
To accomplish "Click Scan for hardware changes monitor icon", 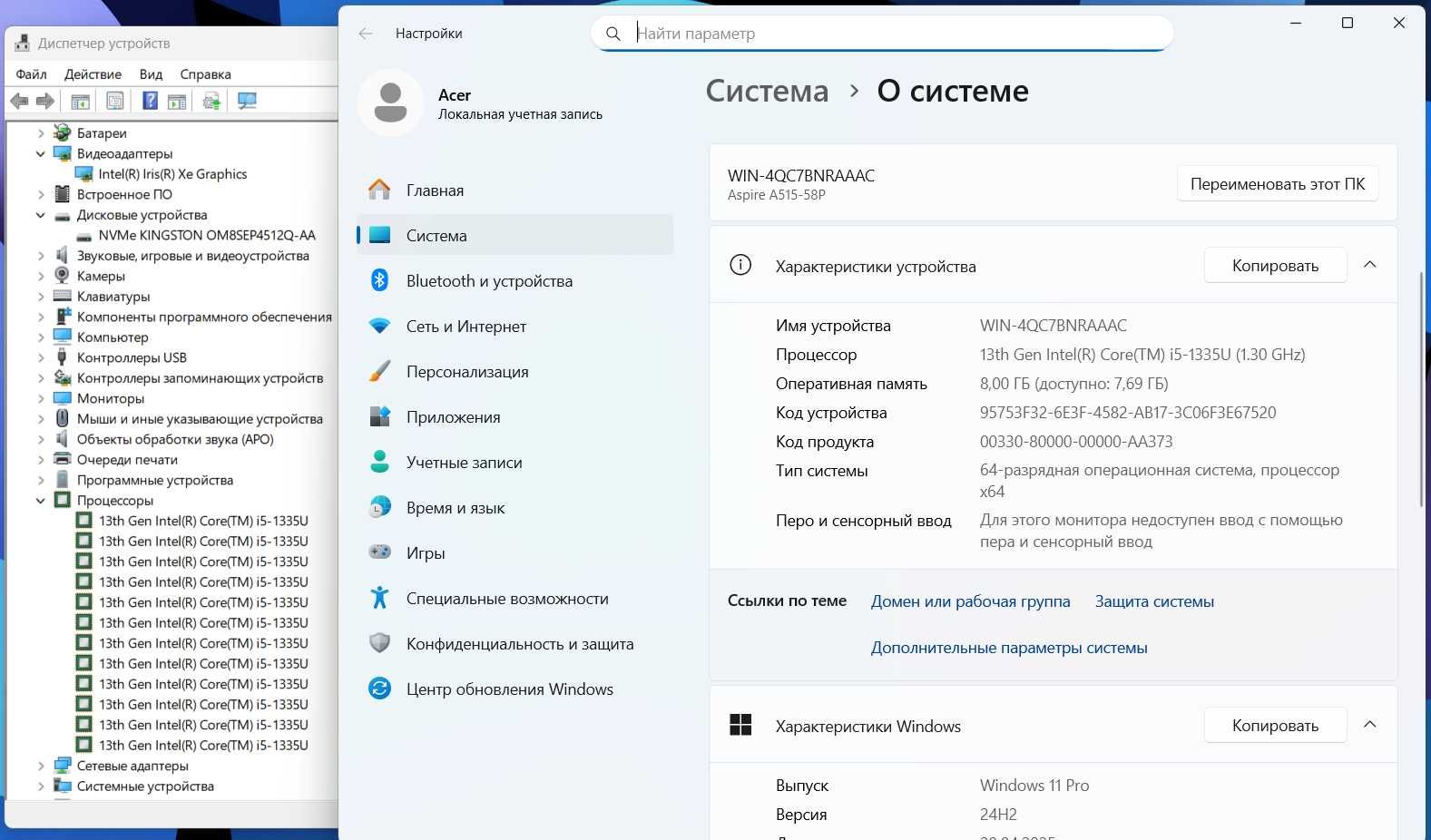I will [247, 102].
